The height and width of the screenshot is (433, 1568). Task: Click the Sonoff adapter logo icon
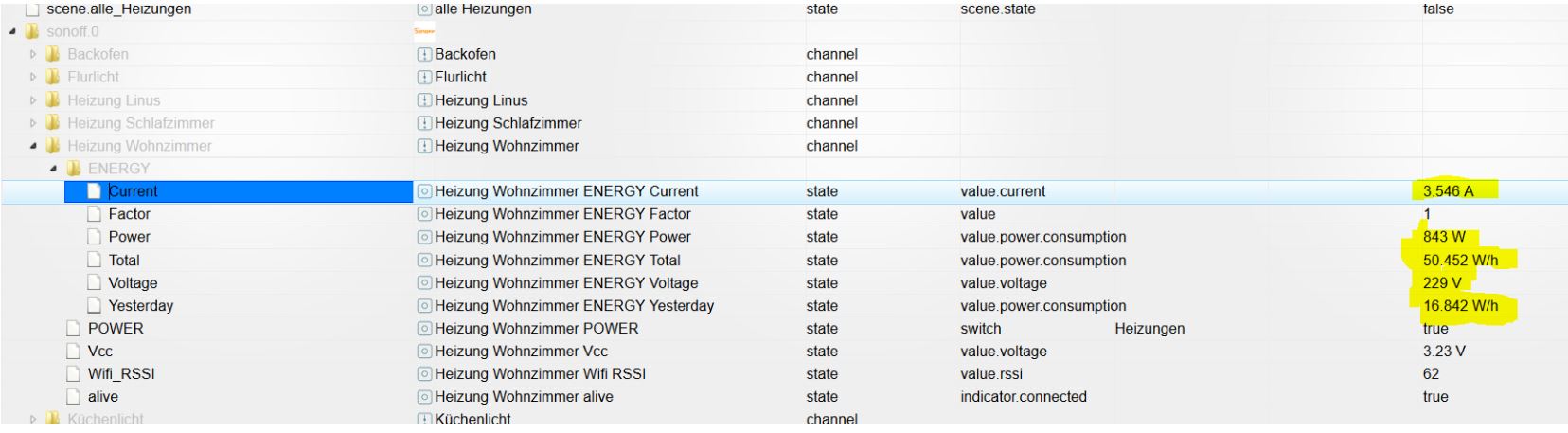[x=424, y=31]
